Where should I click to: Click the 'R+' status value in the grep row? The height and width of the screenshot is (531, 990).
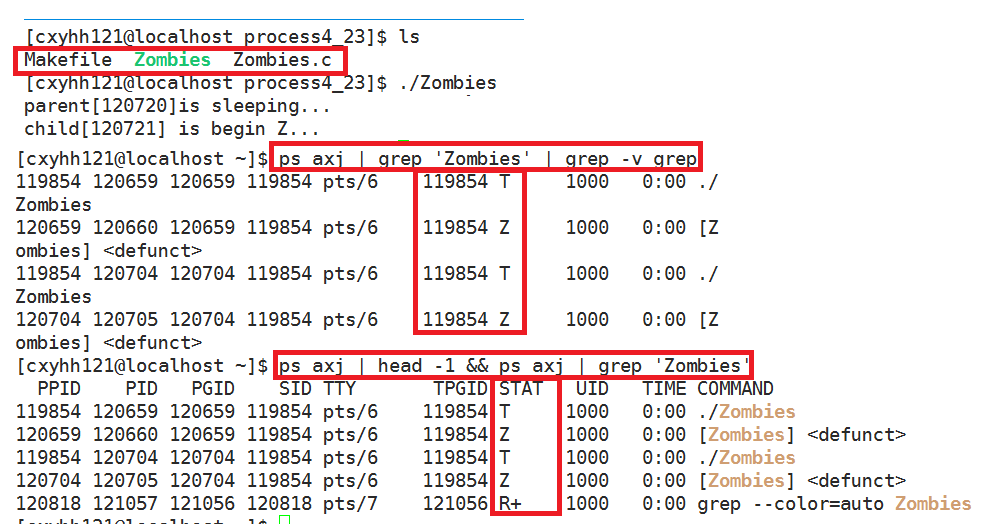(x=510, y=503)
